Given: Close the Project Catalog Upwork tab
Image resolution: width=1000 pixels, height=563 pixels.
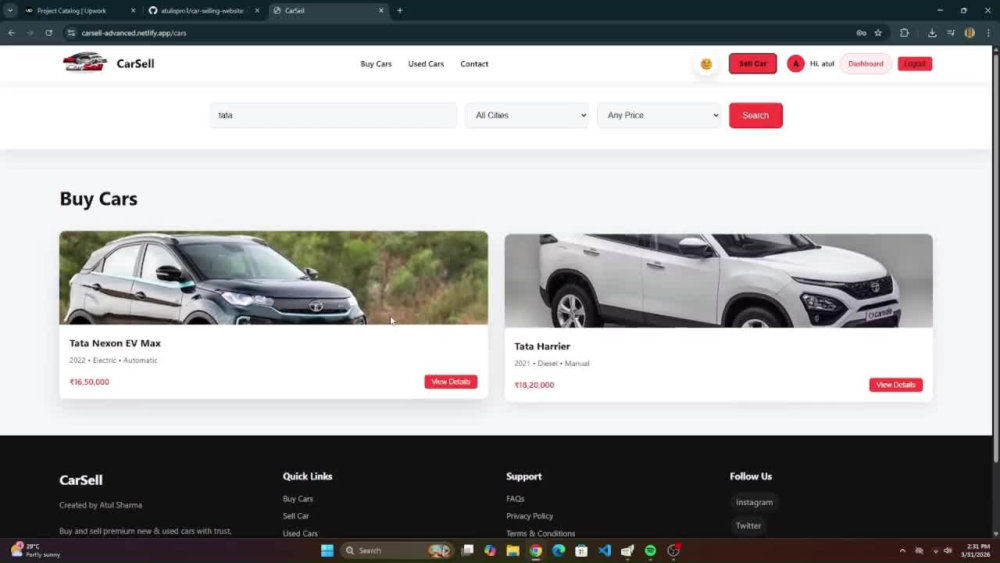Looking at the screenshot, I should [133, 10].
